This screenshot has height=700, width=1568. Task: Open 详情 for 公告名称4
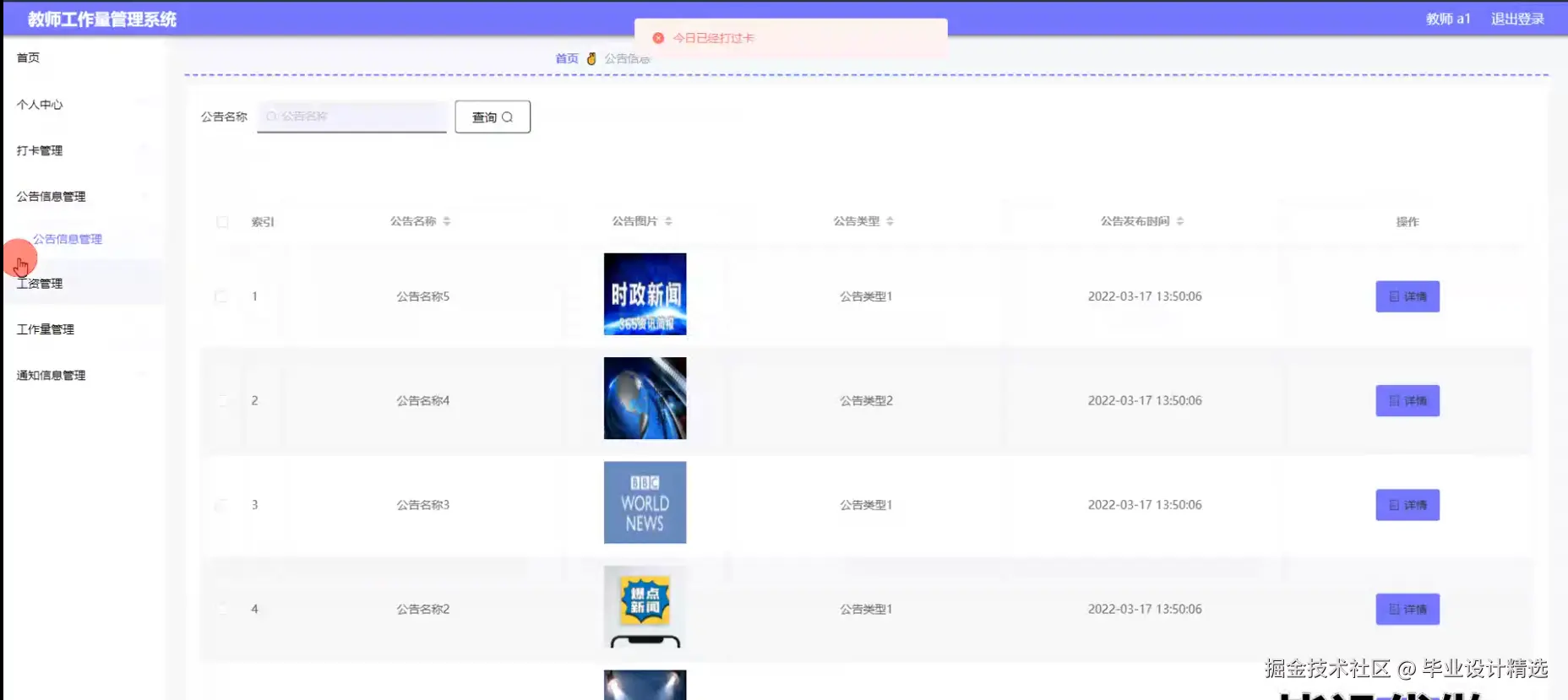tap(1407, 400)
